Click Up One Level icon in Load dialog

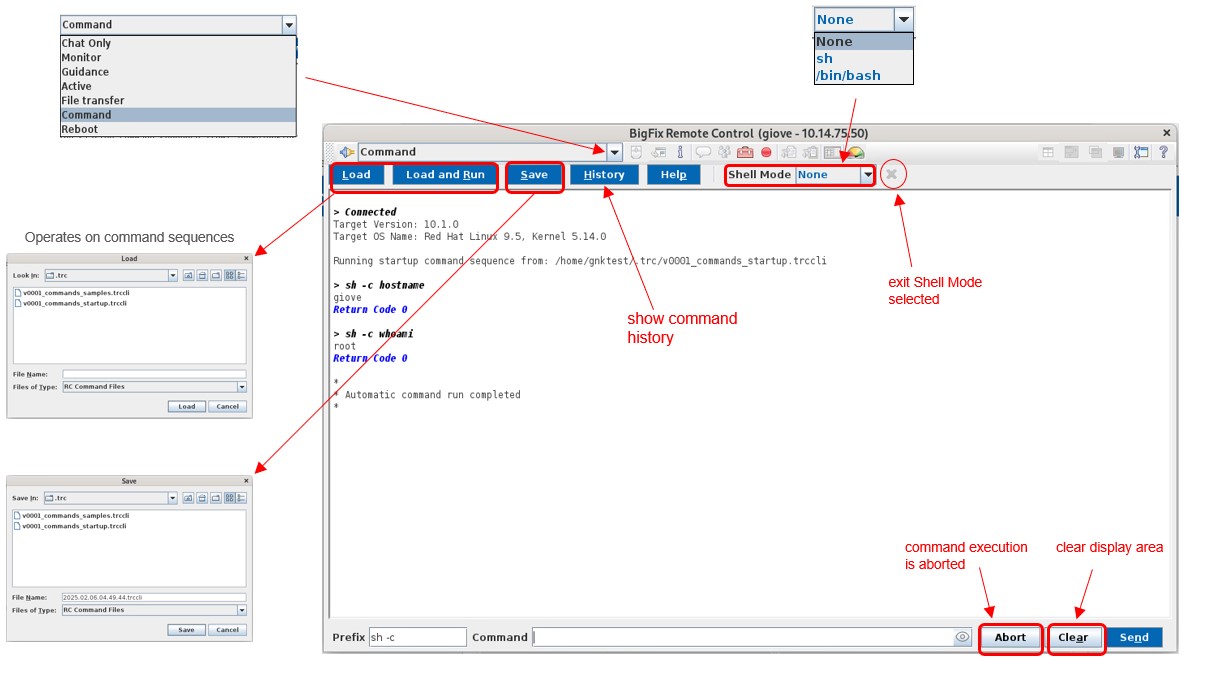click(x=189, y=275)
